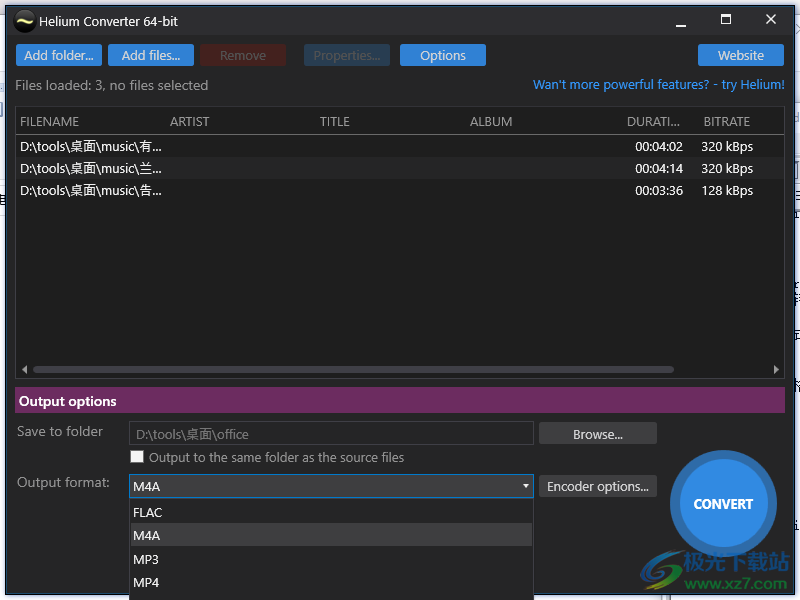Screen dimensions: 800x600
Task: Sort by the BITRATE column header
Action: (727, 121)
